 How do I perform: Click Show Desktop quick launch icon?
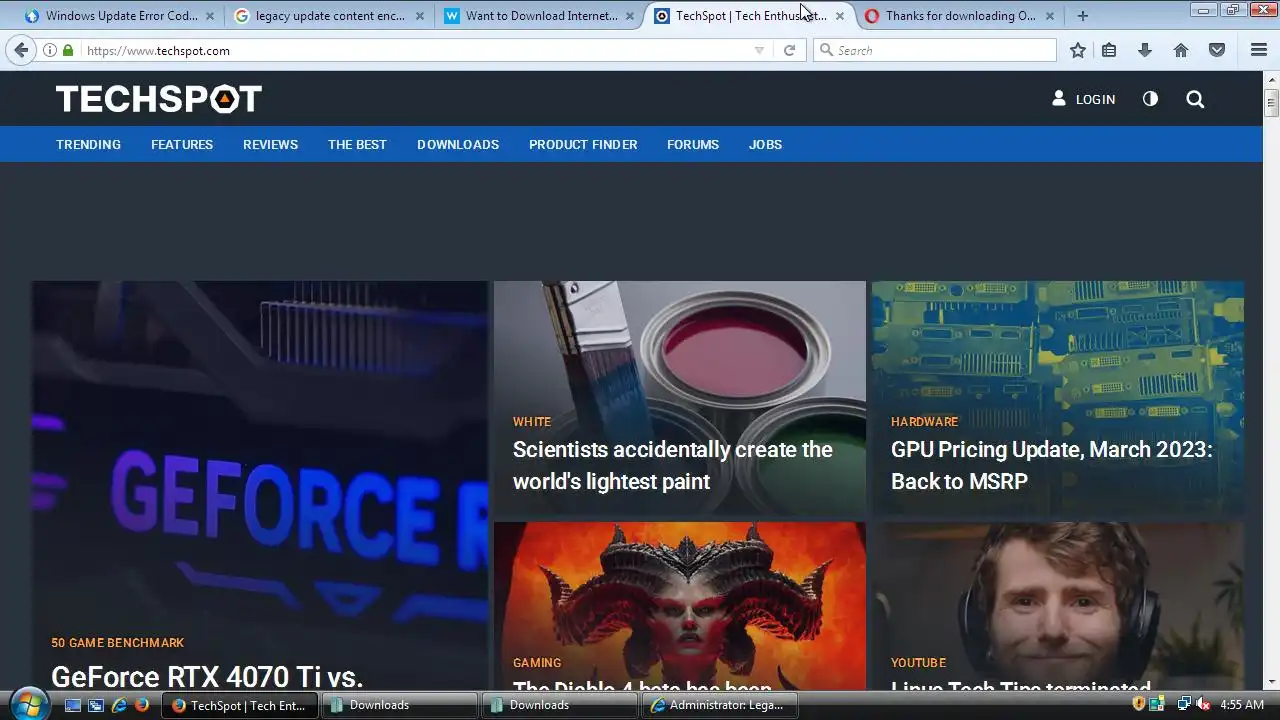point(73,705)
